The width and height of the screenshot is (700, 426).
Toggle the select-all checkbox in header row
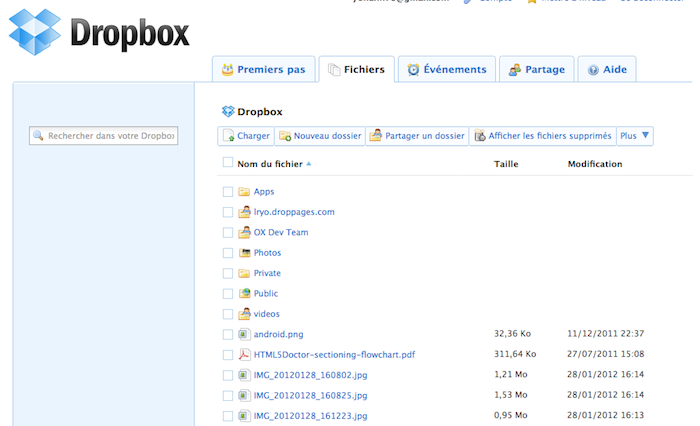point(228,163)
